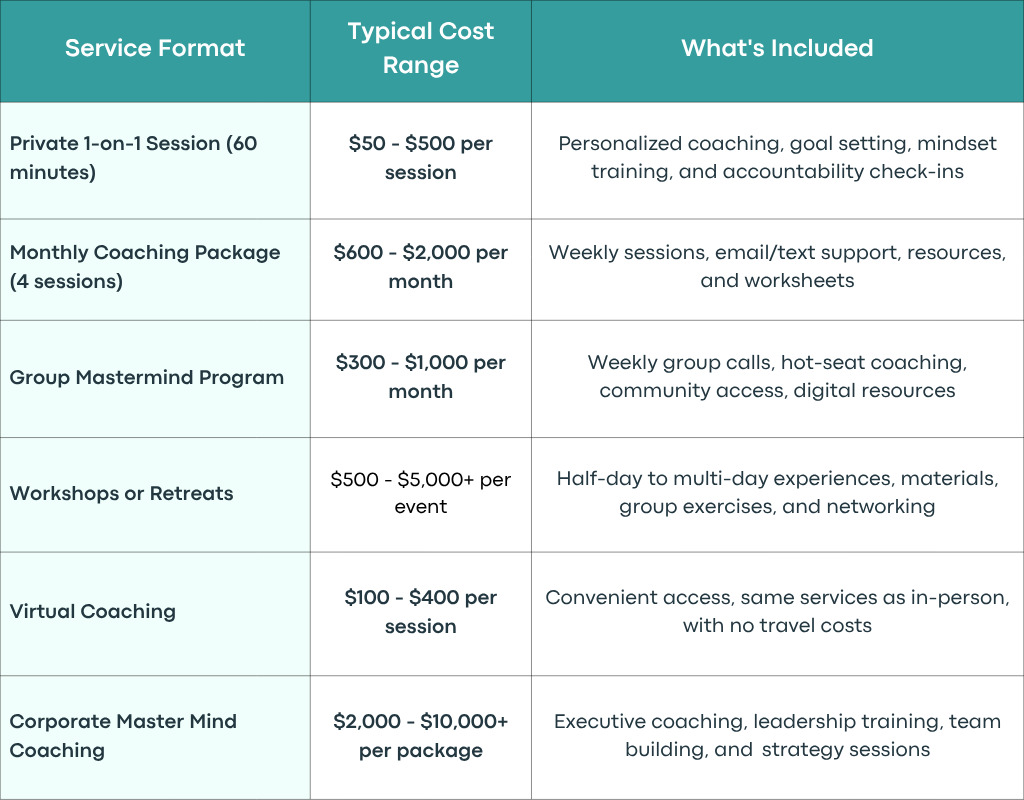Viewport: 1024px width, 800px height.
Task: Select the $2,000 - $10,000+ per package cell
Action: point(421,737)
